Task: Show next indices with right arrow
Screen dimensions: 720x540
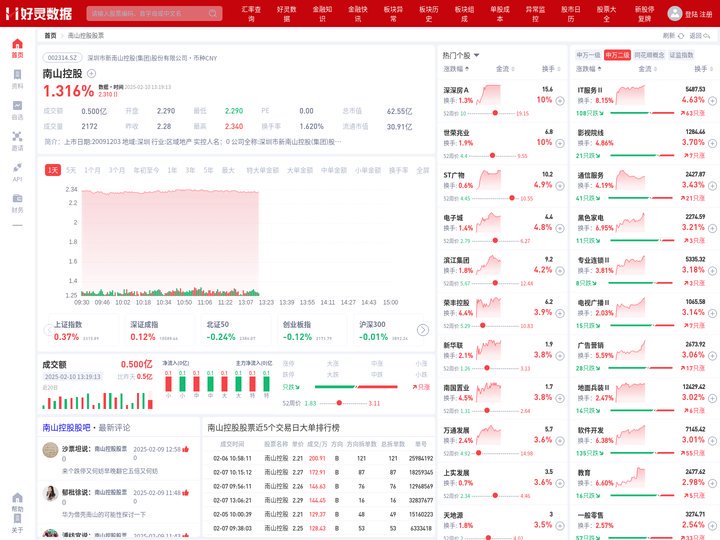Action: (x=423, y=330)
